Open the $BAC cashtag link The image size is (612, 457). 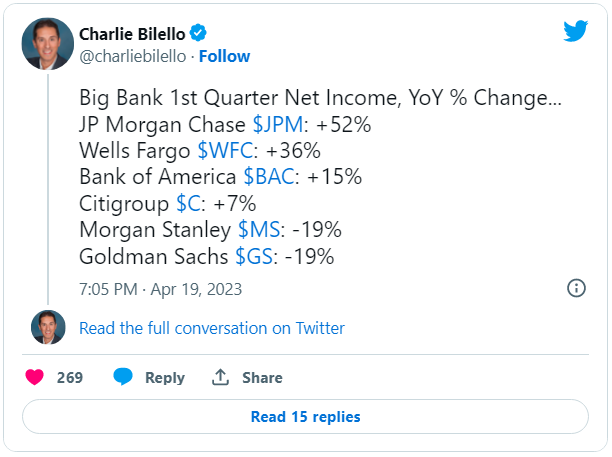(x=269, y=176)
